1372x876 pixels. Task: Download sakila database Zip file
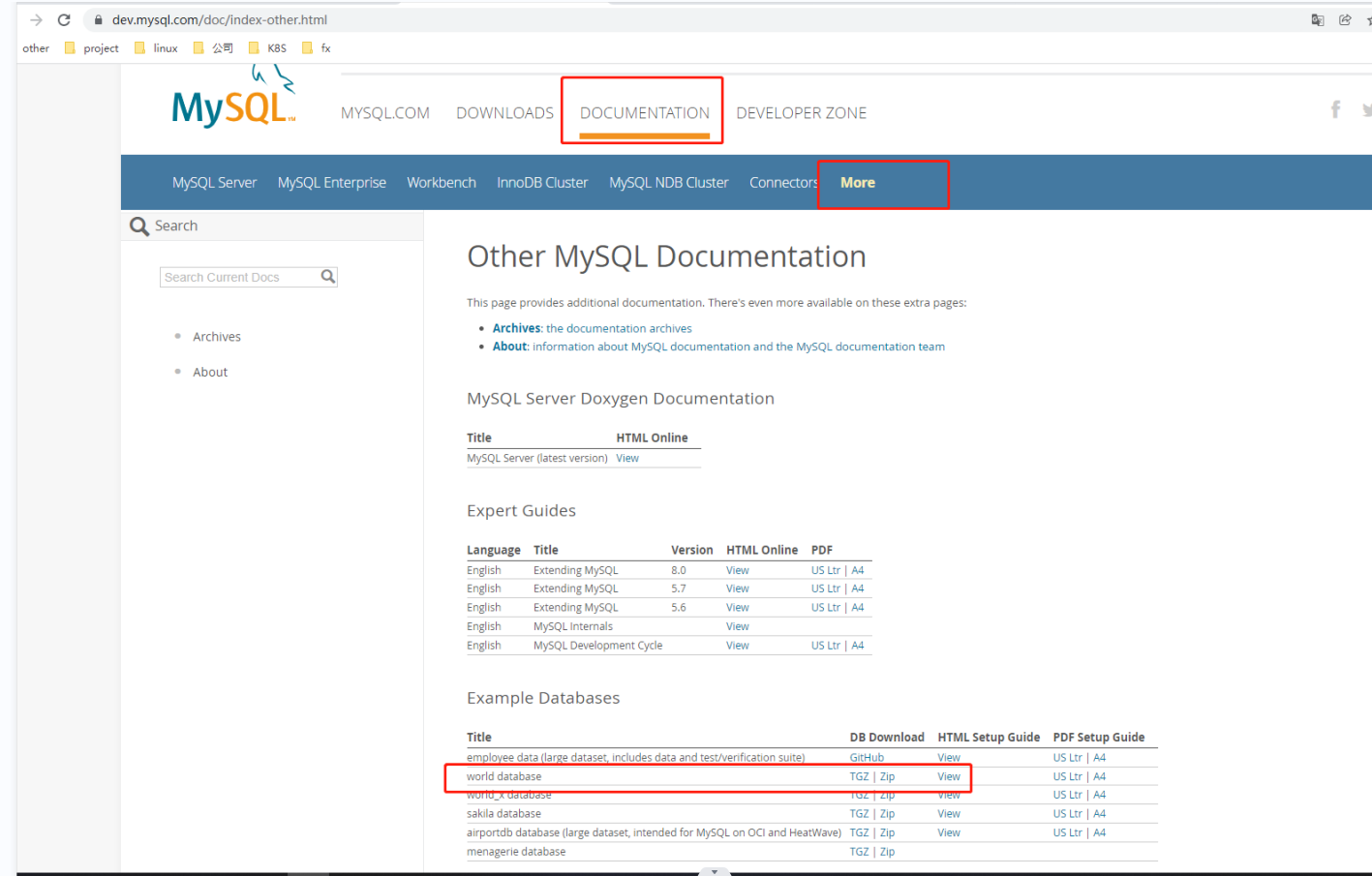887,814
